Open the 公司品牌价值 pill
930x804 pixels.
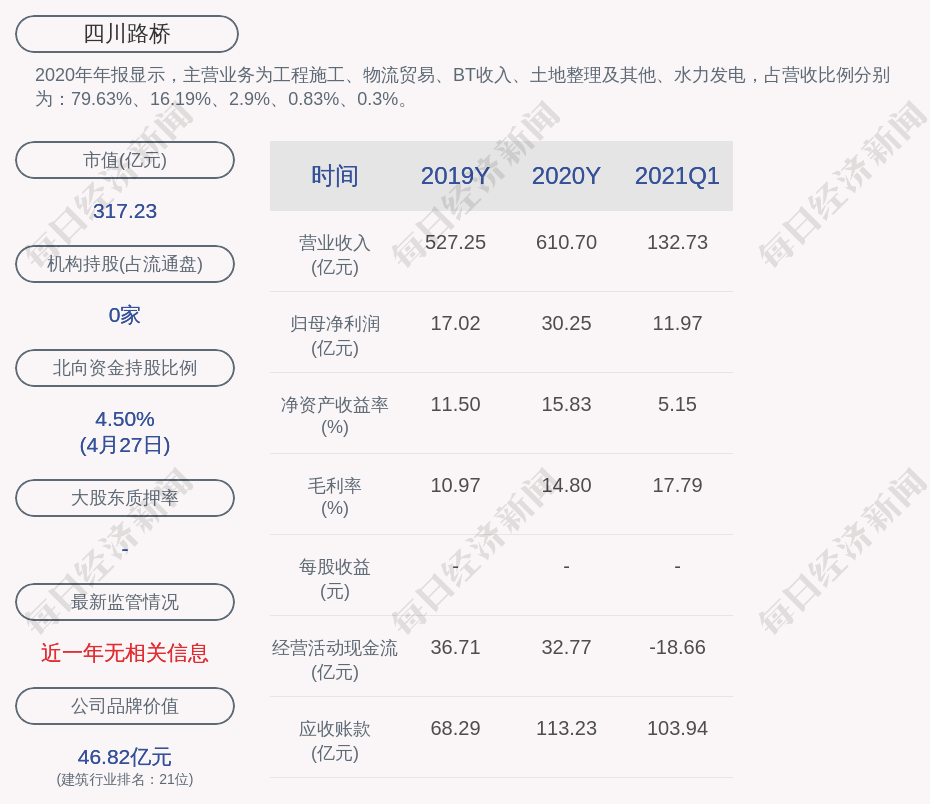click(x=125, y=706)
